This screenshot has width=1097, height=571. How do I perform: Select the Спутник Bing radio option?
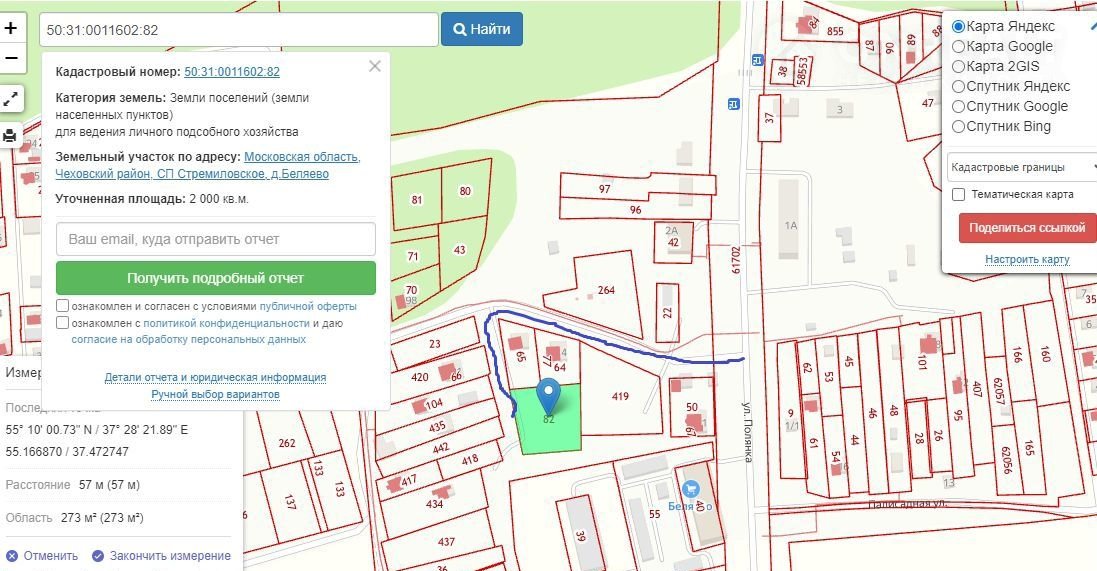tap(959, 126)
